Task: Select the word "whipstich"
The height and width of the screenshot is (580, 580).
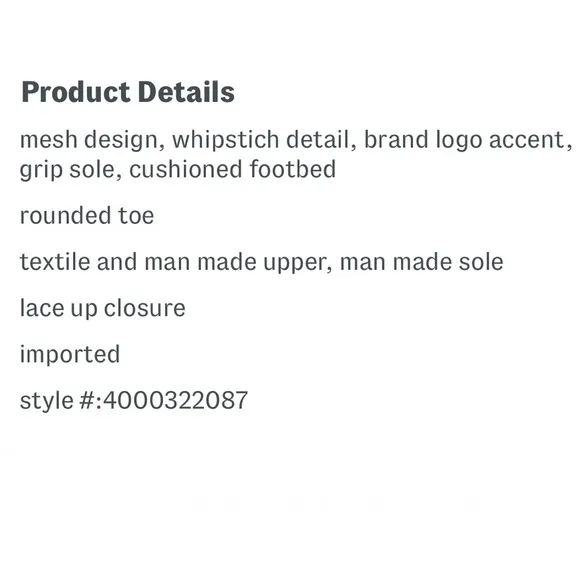Action: [x=225, y=141]
